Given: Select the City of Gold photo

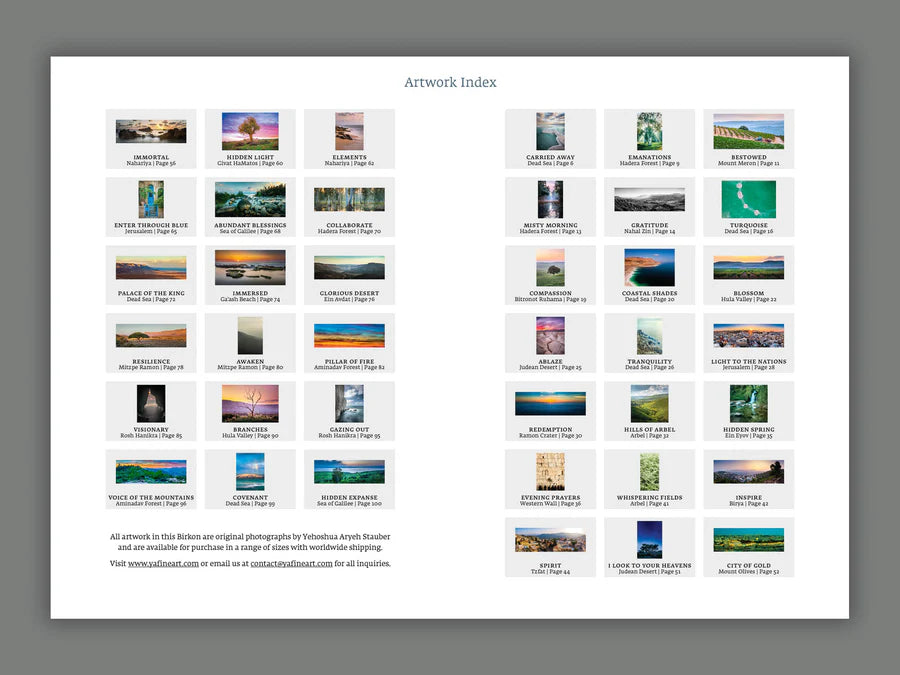Looking at the screenshot, I should click(748, 540).
